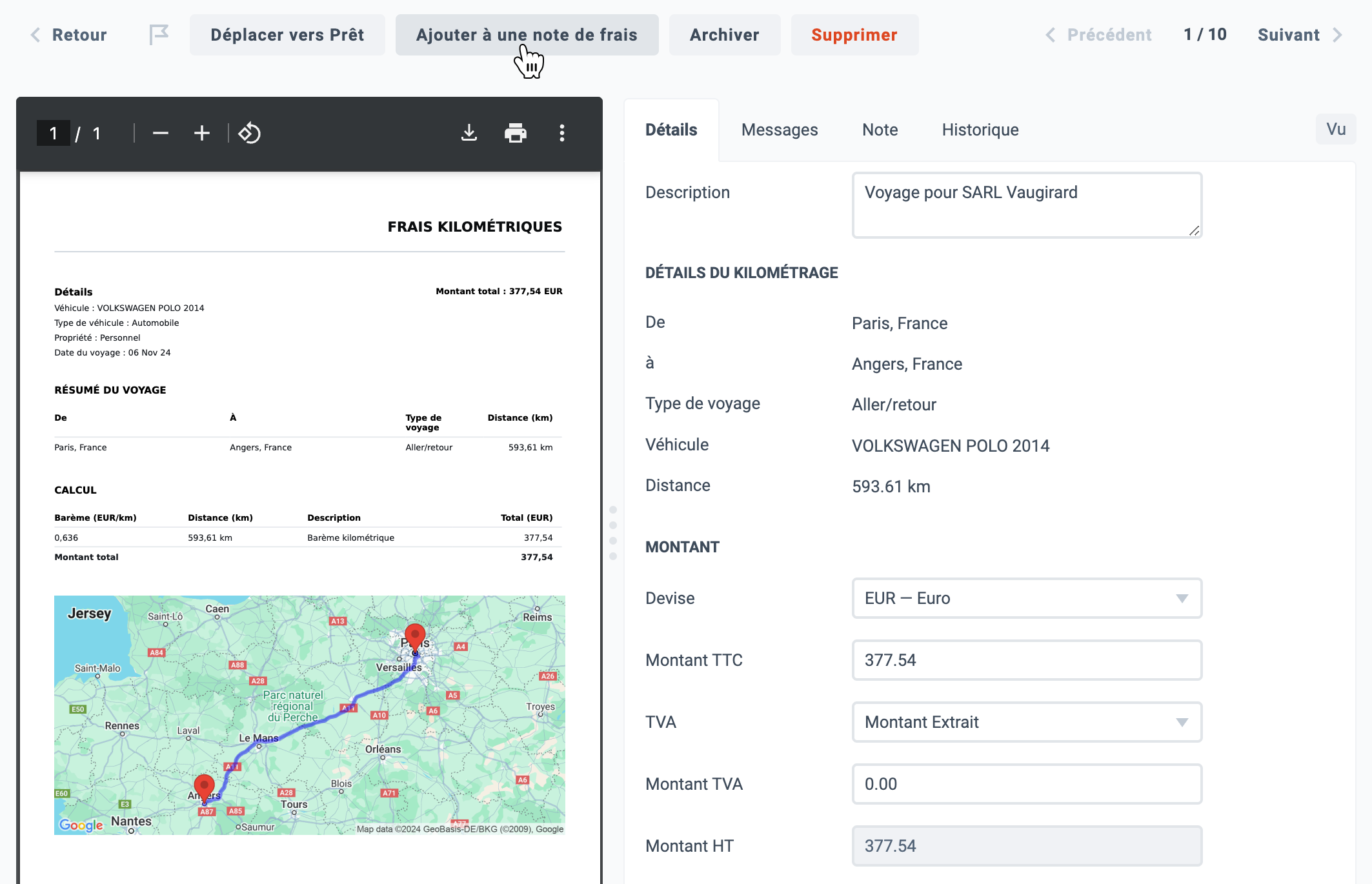Screen dimensions: 1372x884
Task: Go back with the Retour button
Action: click(x=68, y=35)
